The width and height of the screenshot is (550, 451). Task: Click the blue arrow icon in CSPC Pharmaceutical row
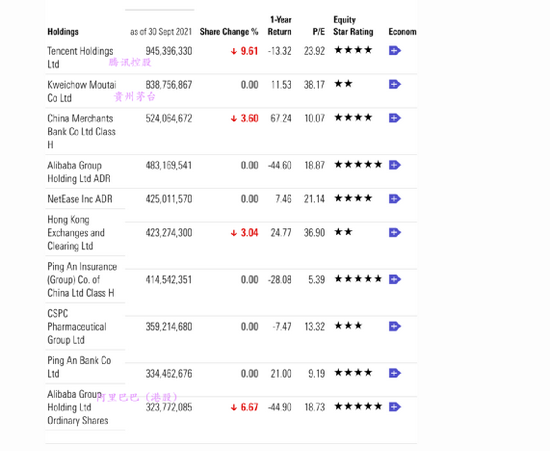coord(395,327)
